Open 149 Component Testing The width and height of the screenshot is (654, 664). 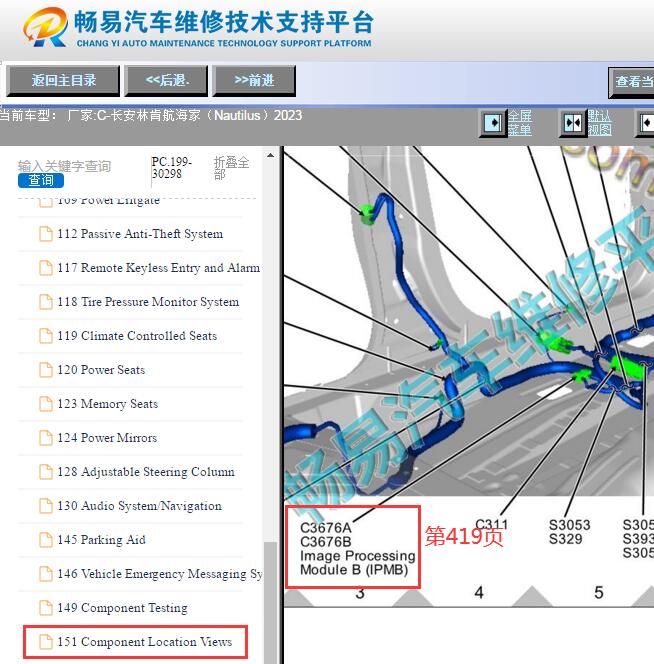(122, 608)
